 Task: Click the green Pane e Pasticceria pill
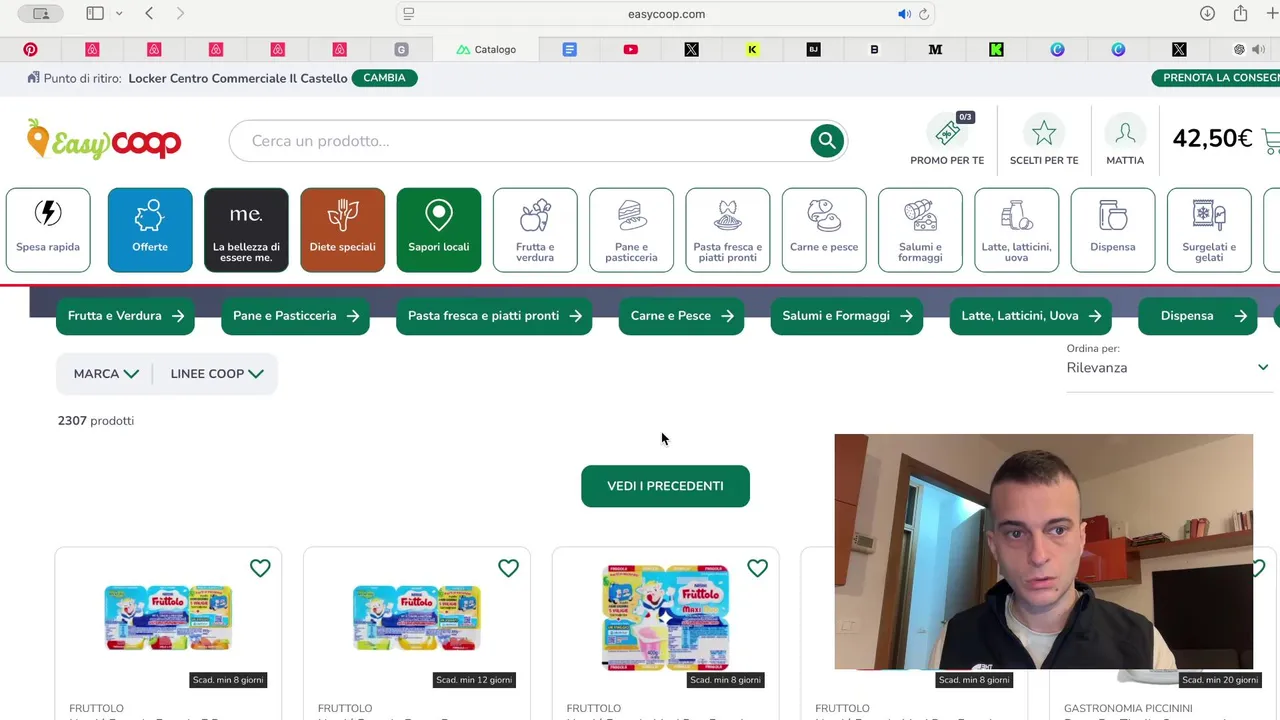[x=295, y=316]
